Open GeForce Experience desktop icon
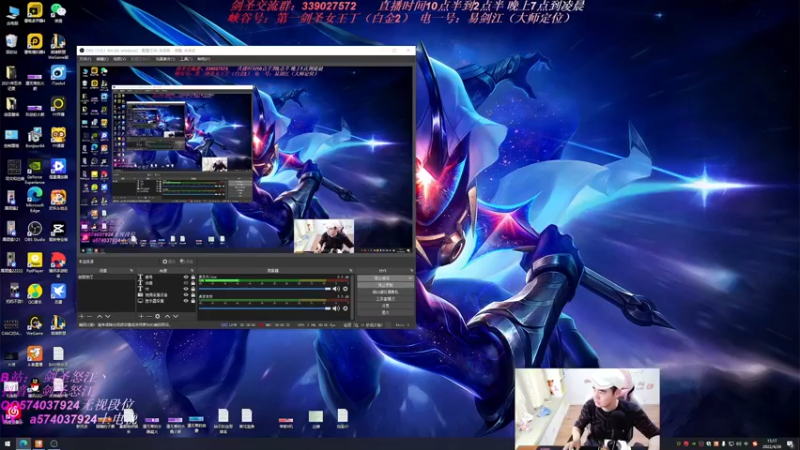The image size is (800, 450). coord(35,172)
